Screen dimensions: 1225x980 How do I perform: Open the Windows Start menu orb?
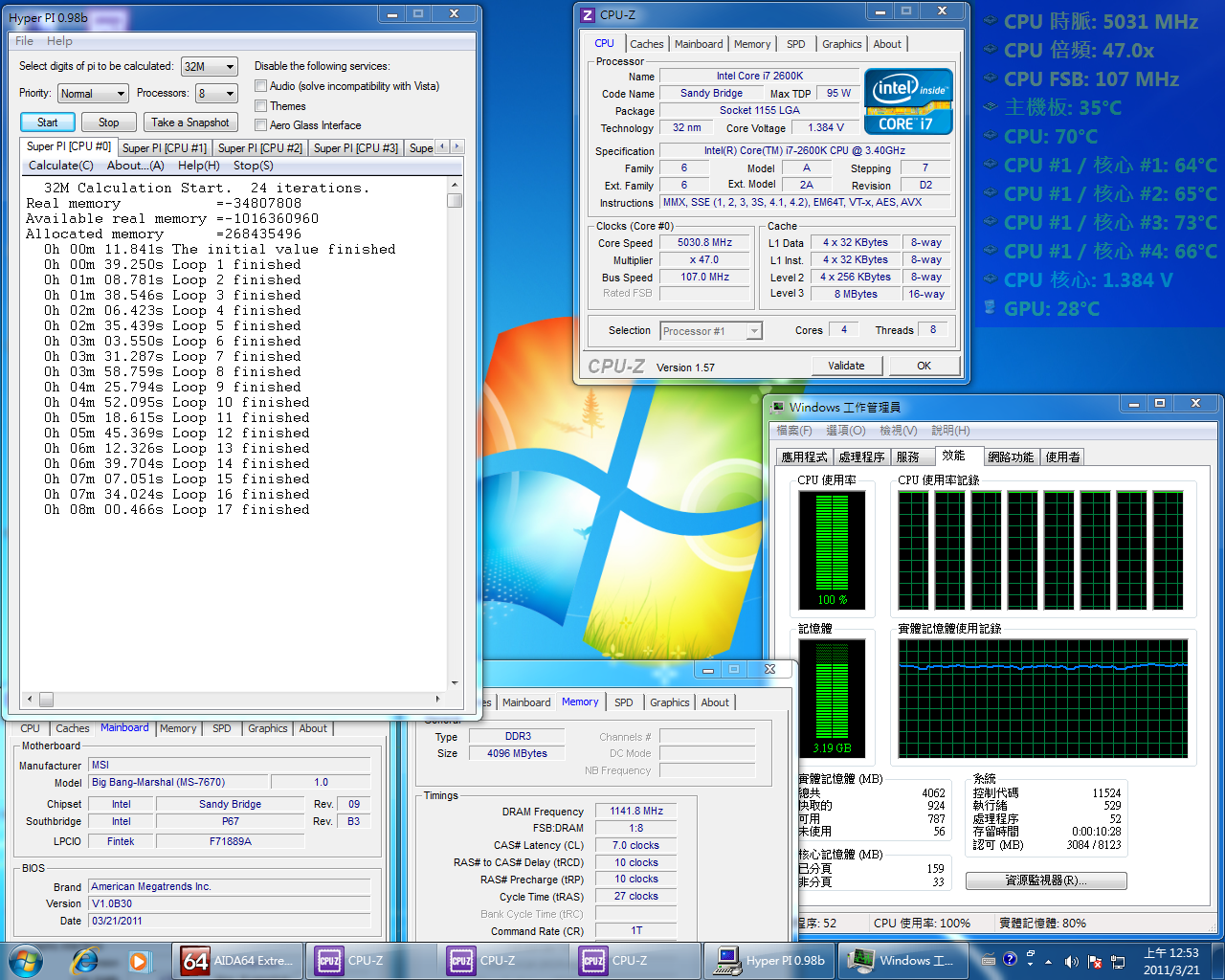tap(25, 961)
